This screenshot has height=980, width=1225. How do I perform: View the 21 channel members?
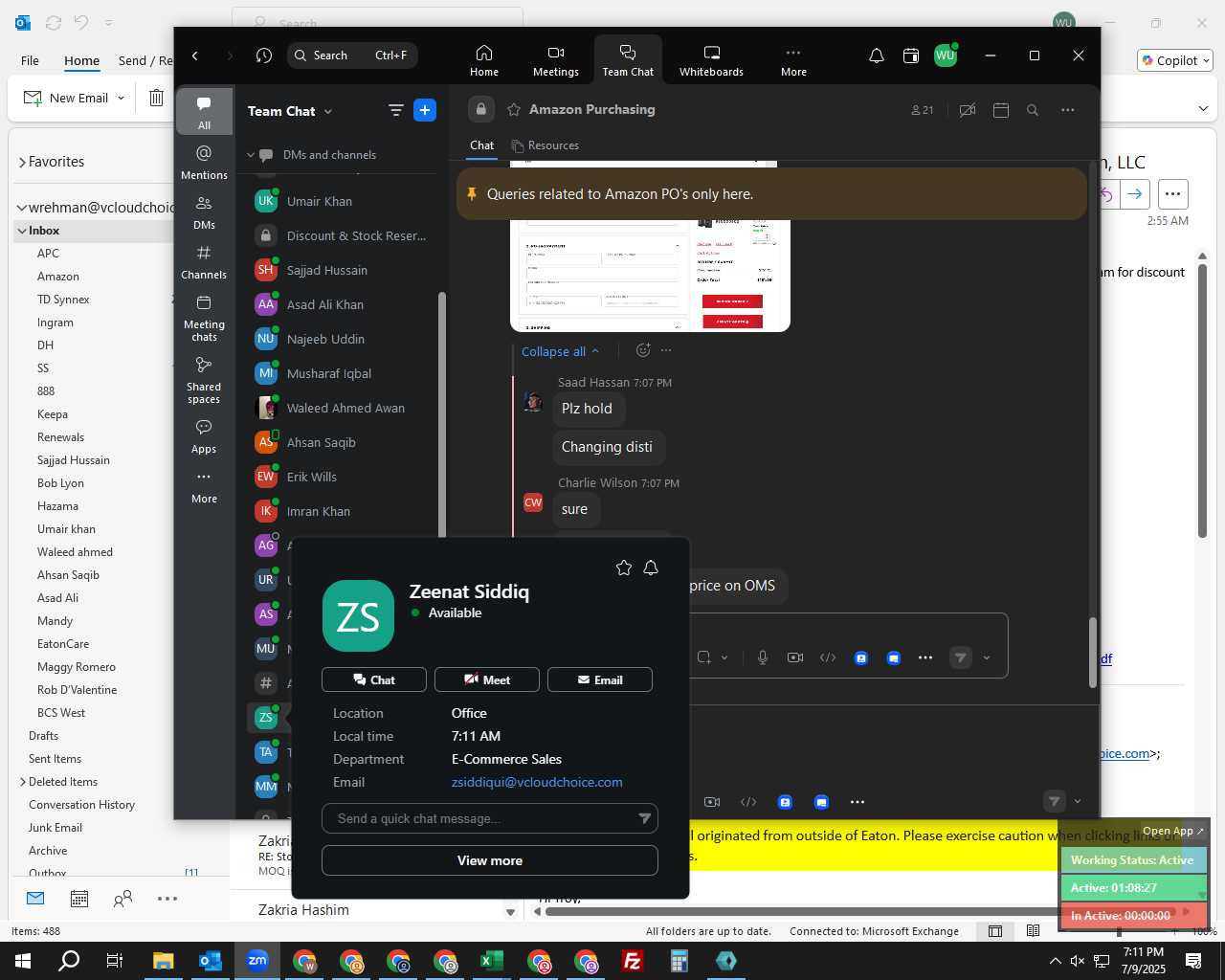pos(922,110)
